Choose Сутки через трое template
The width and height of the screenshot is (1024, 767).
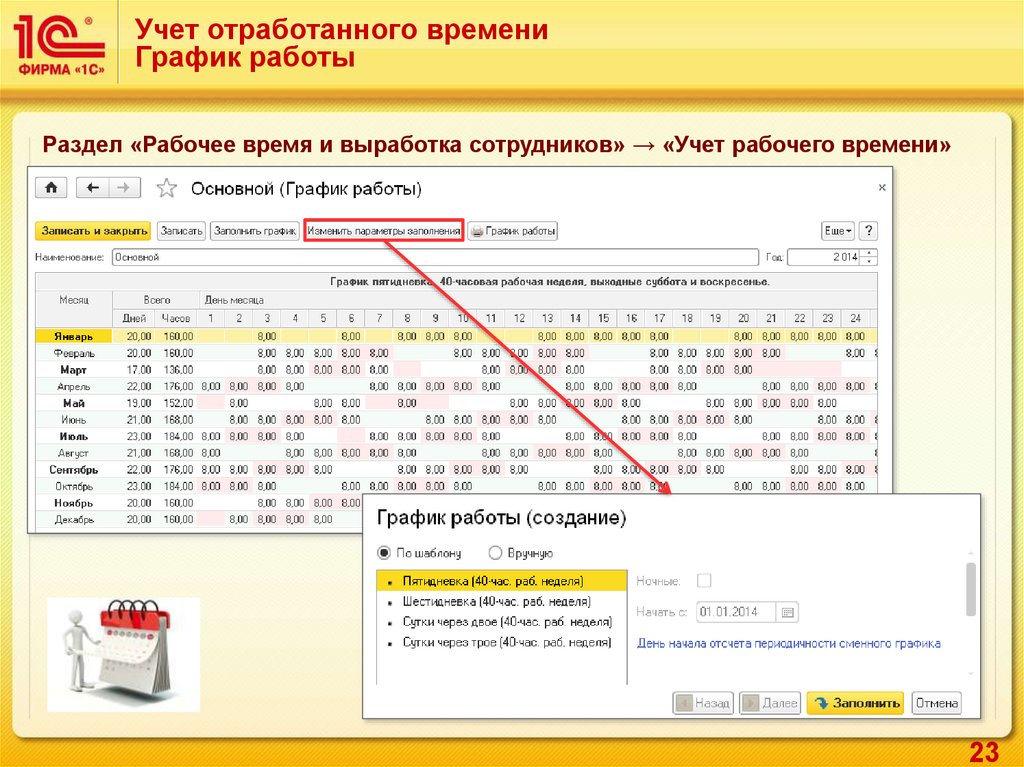coord(502,642)
